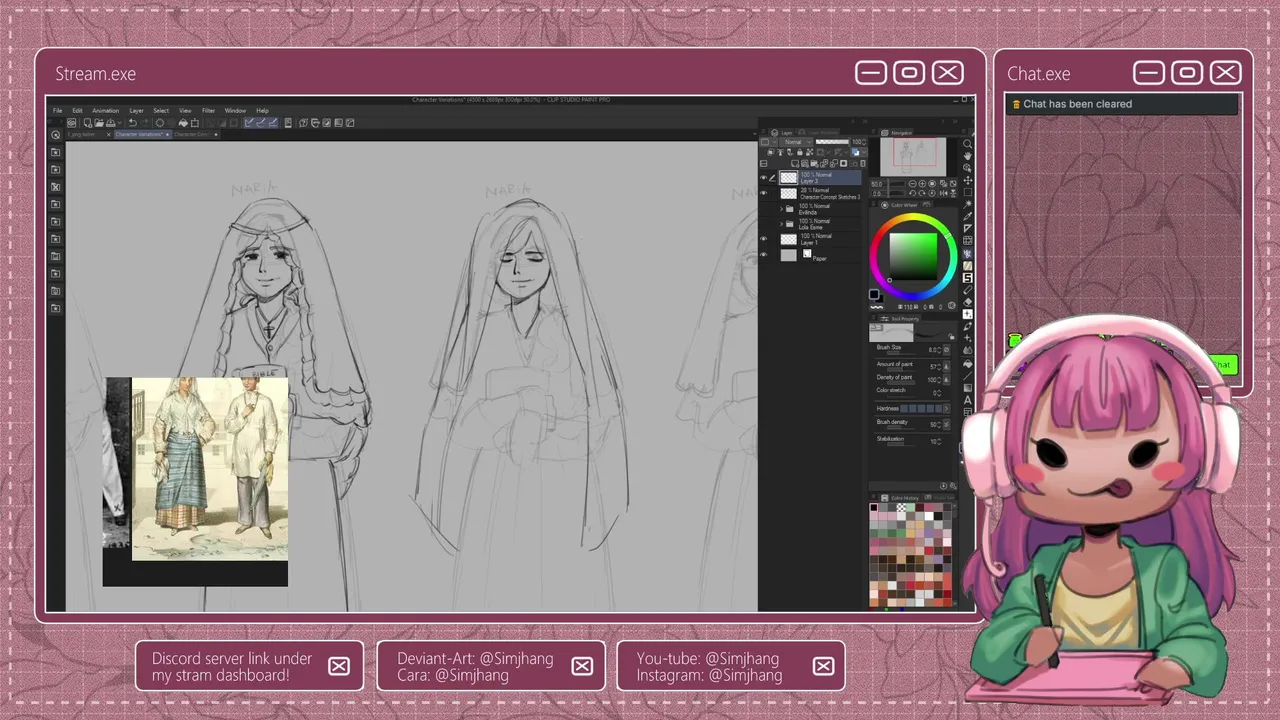1280x720 pixels.
Task: Select the Gradient tool
Action: [968, 388]
